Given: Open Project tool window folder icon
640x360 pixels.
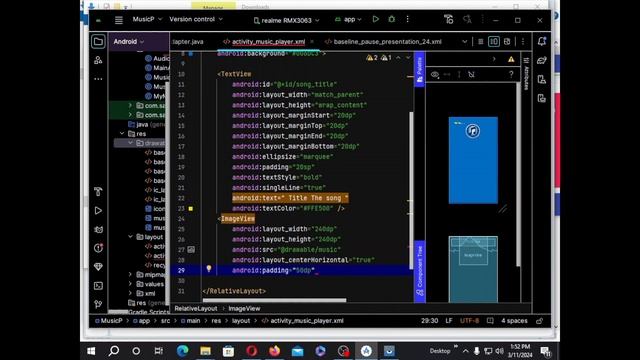Looking at the screenshot, I should tap(98, 41).
